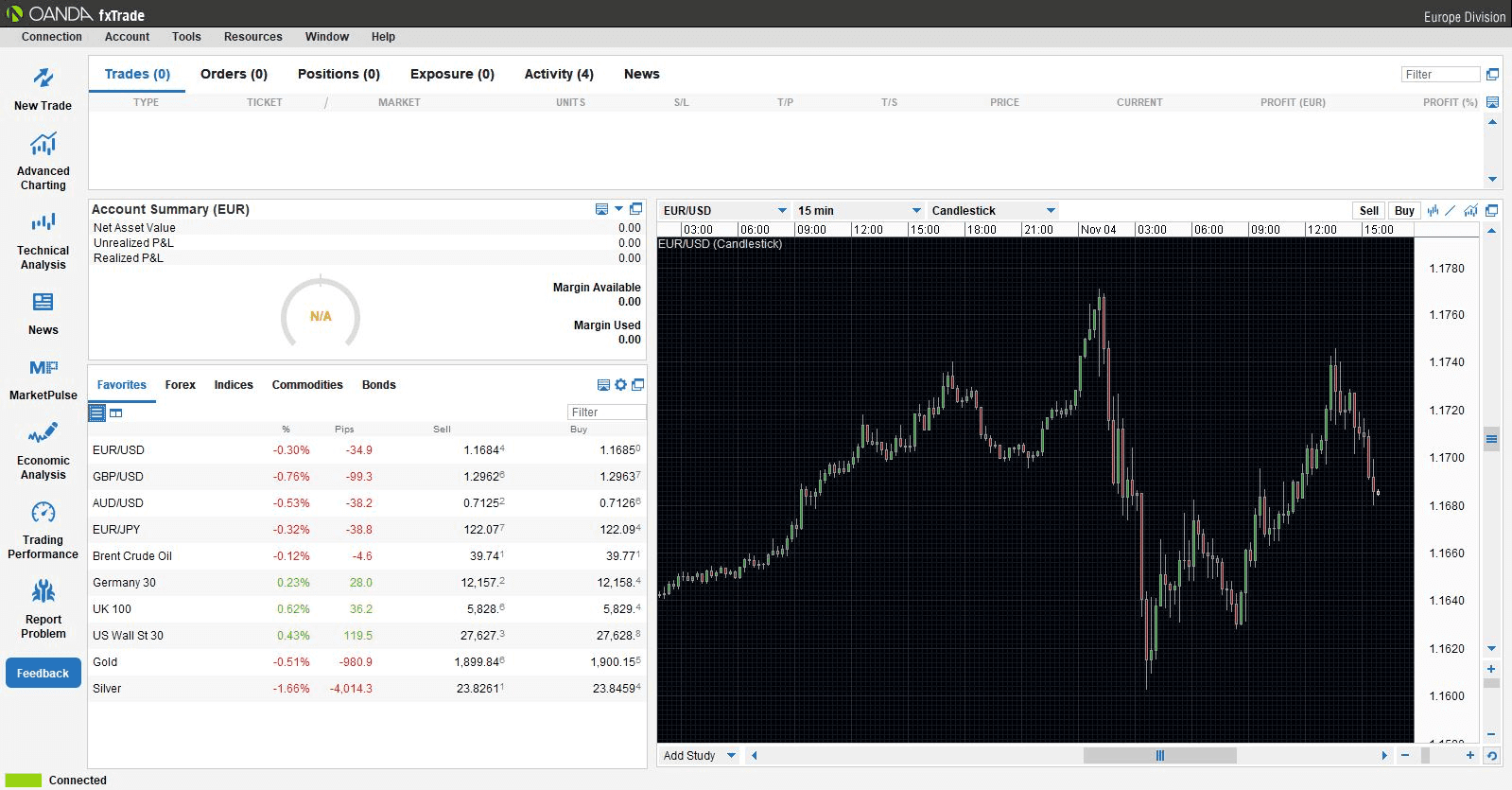Screen dimensions: 1512x790
Task: Reset the chart zoom with the refresh icon
Action: (1492, 755)
